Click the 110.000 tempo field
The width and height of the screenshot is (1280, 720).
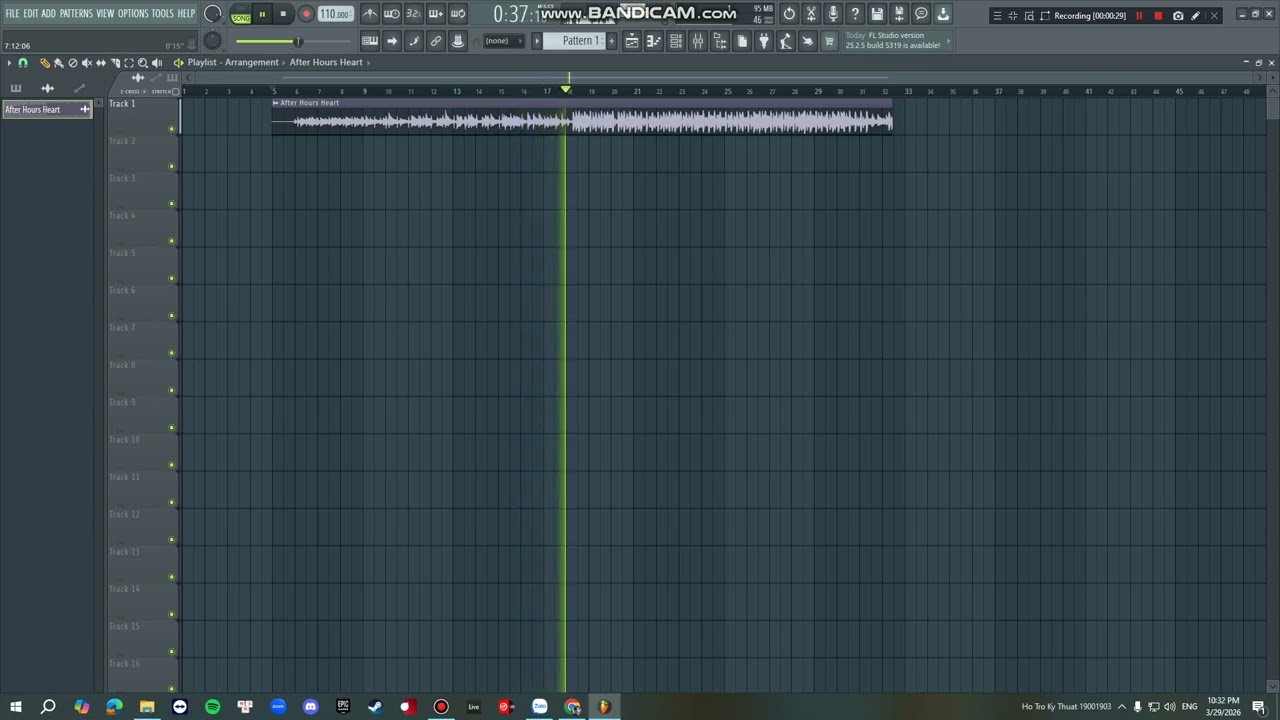tap(335, 14)
